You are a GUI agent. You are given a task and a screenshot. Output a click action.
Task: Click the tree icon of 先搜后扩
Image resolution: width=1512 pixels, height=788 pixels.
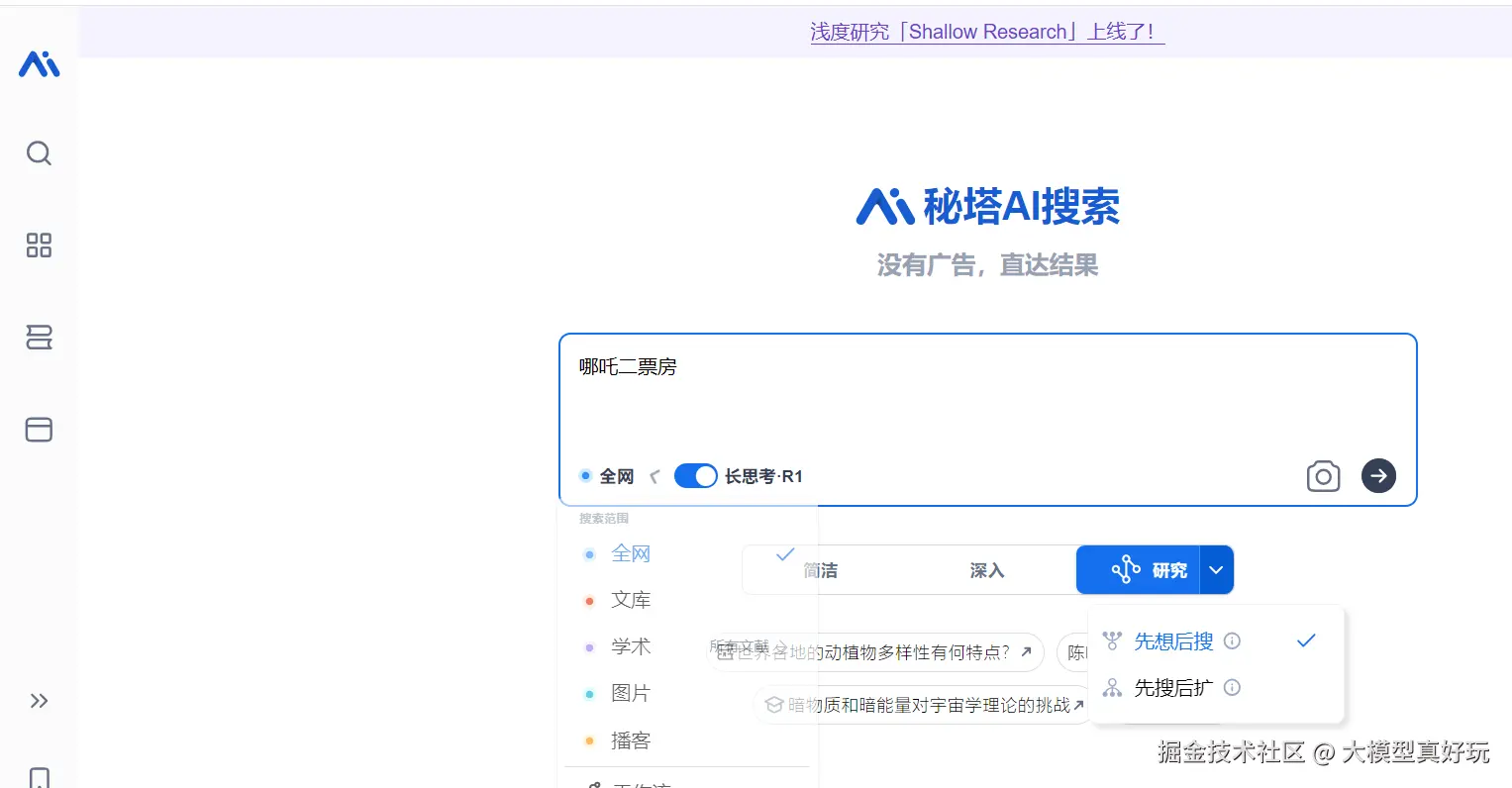1112,688
